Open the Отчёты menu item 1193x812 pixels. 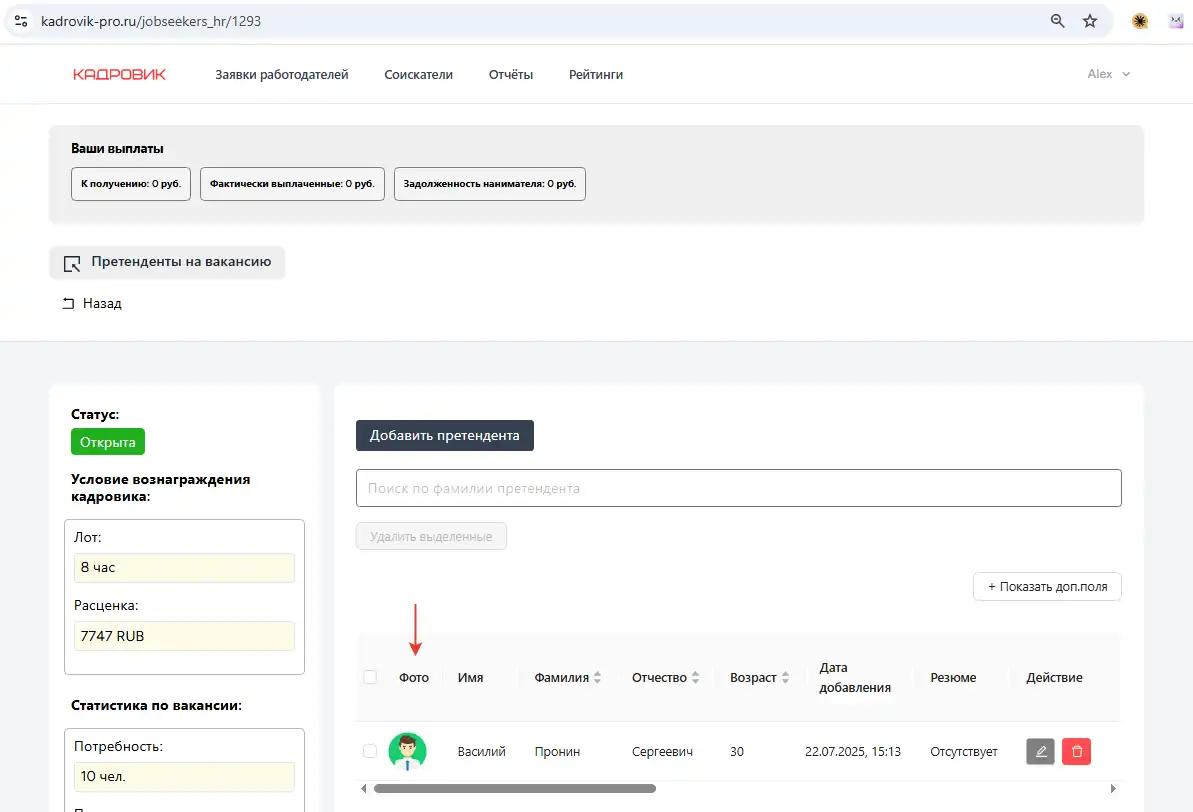(x=510, y=74)
